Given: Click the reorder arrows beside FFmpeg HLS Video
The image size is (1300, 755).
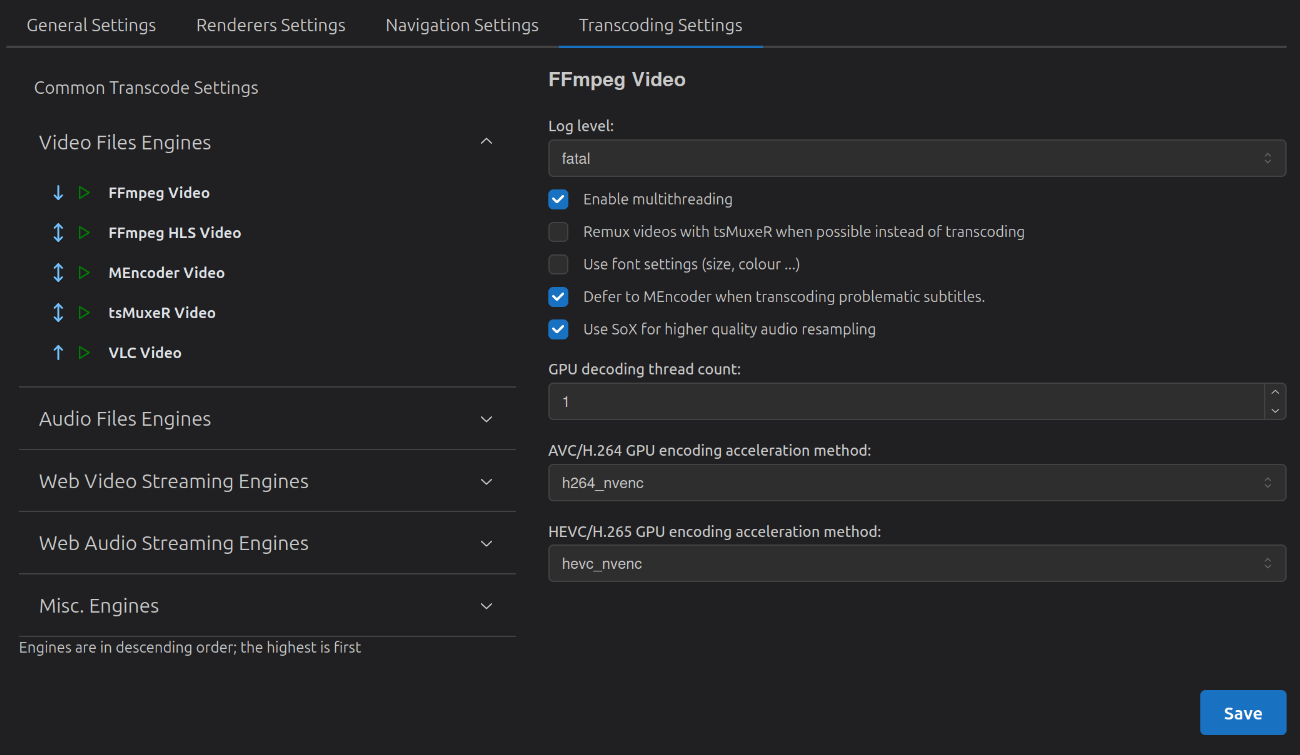Looking at the screenshot, I should (58, 233).
